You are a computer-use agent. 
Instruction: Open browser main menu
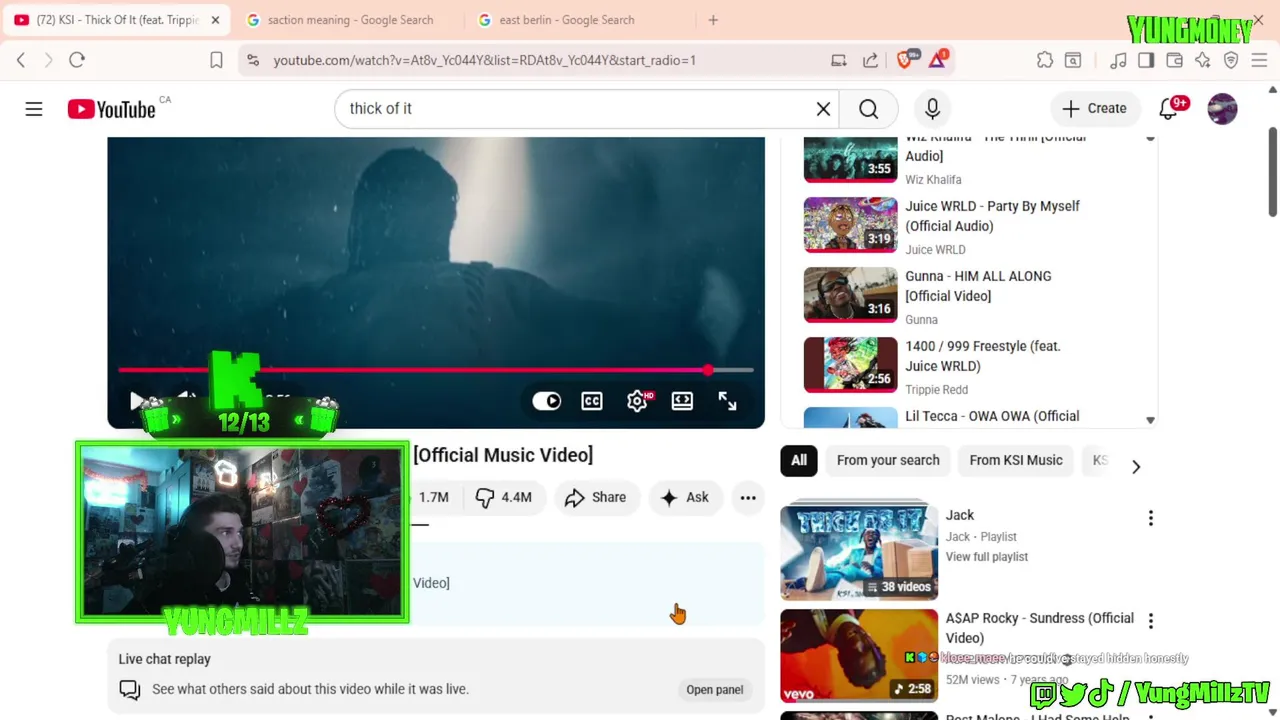click(1260, 60)
